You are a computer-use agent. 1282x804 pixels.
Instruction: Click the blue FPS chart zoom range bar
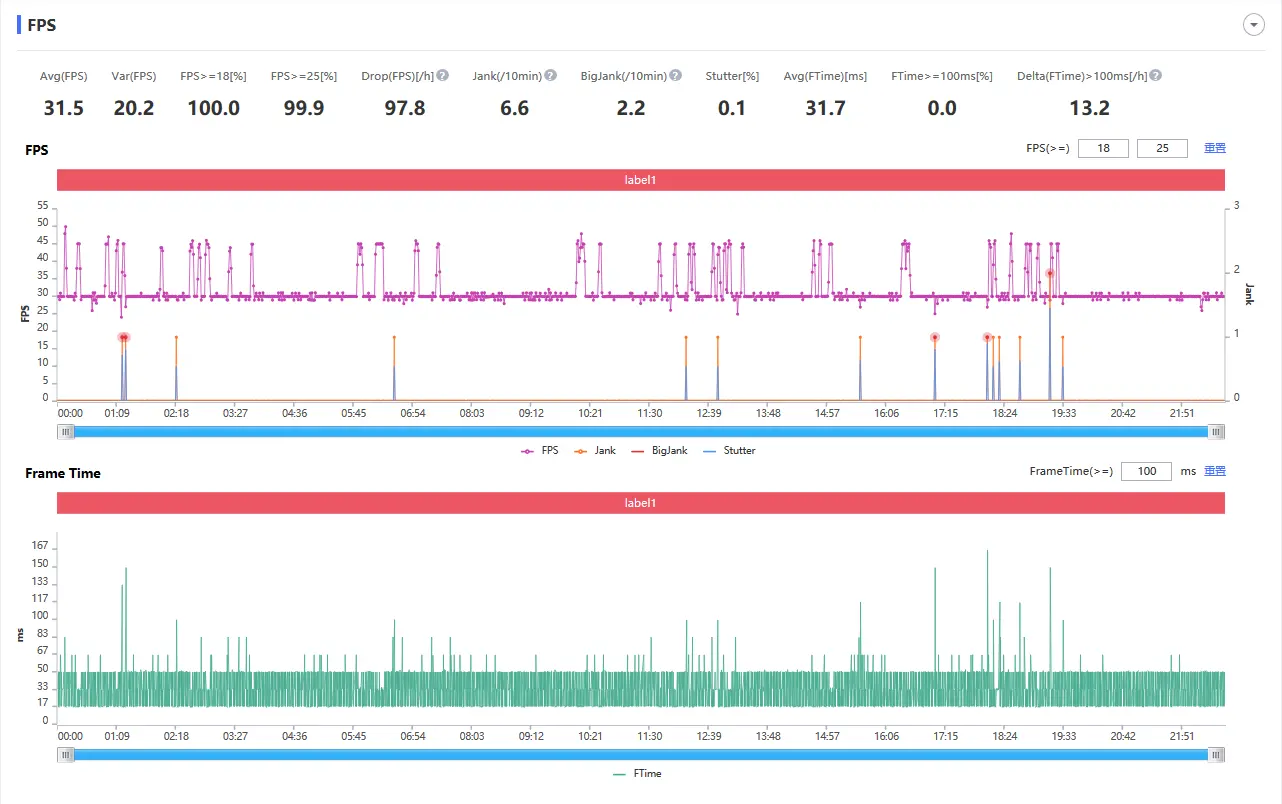[x=641, y=432]
